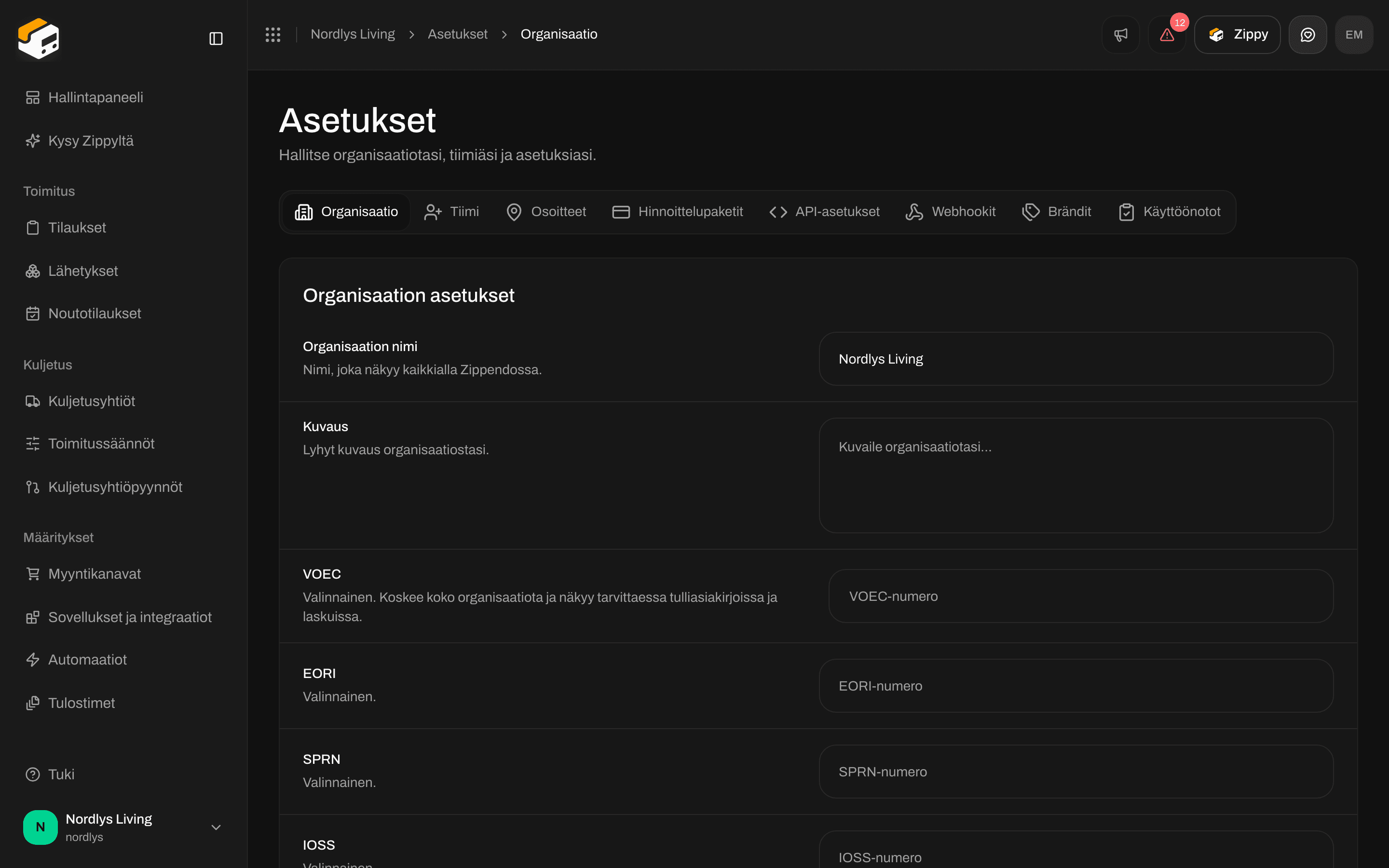Open Noutotilaukset in the sidebar
The height and width of the screenshot is (868, 1389).
(x=124, y=313)
